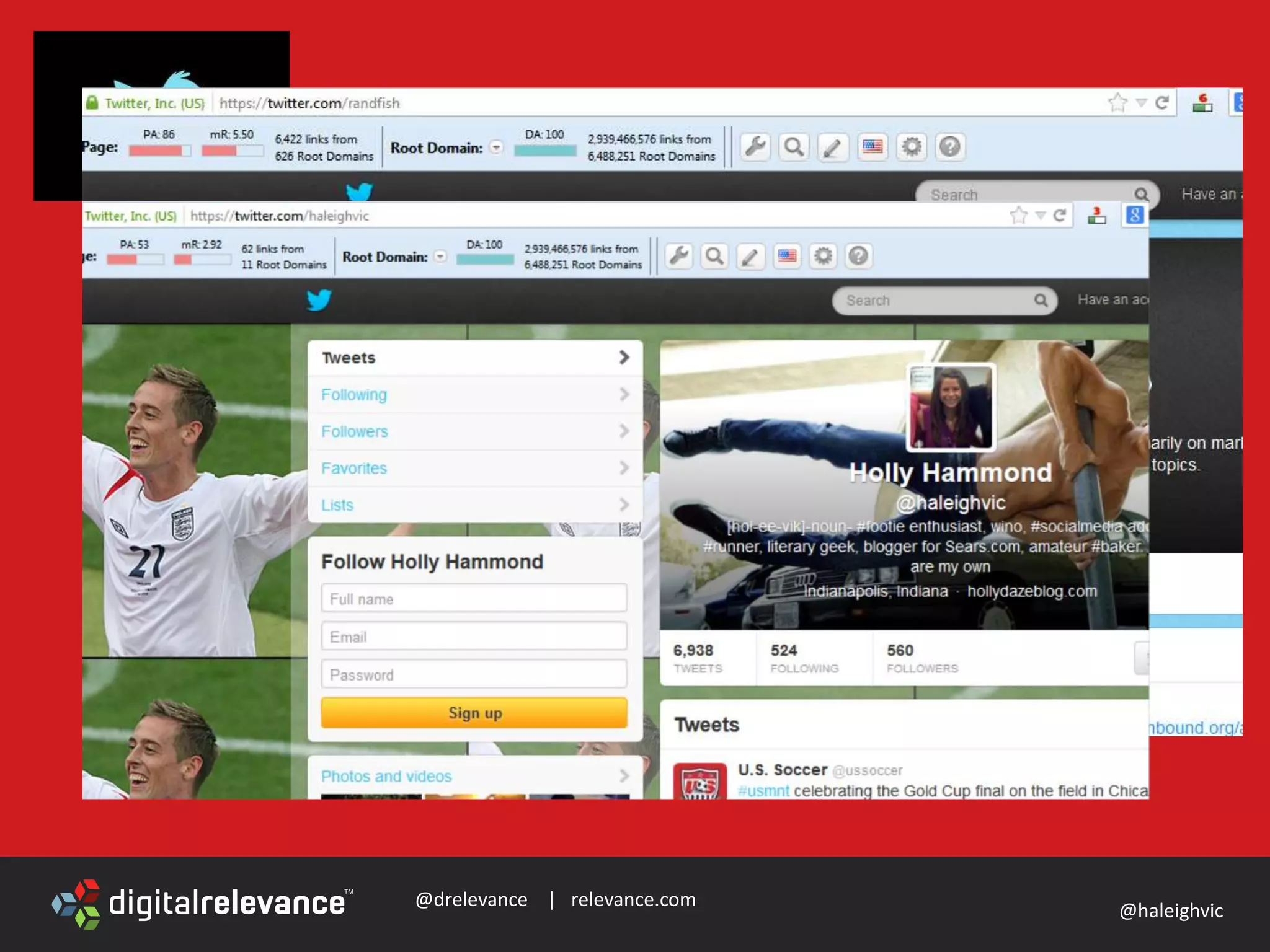The width and height of the screenshot is (1270, 952).
Task: Click the PA: 86 bar in randfish MozBar
Action: (160, 151)
